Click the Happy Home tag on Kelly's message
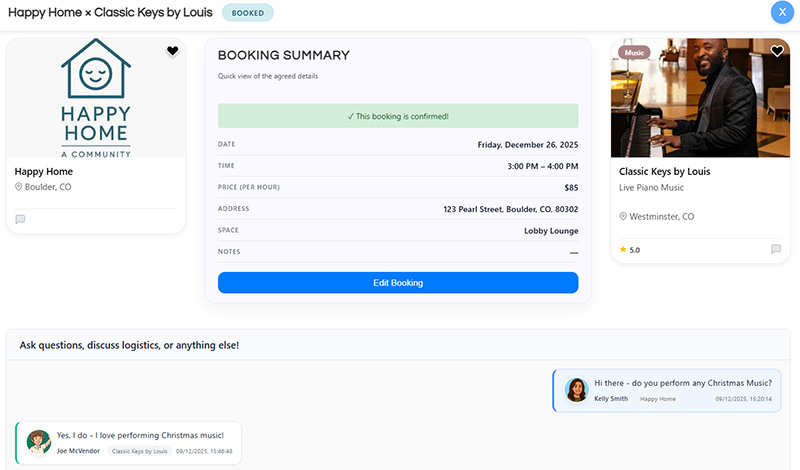The height and width of the screenshot is (470, 800). (x=658, y=399)
